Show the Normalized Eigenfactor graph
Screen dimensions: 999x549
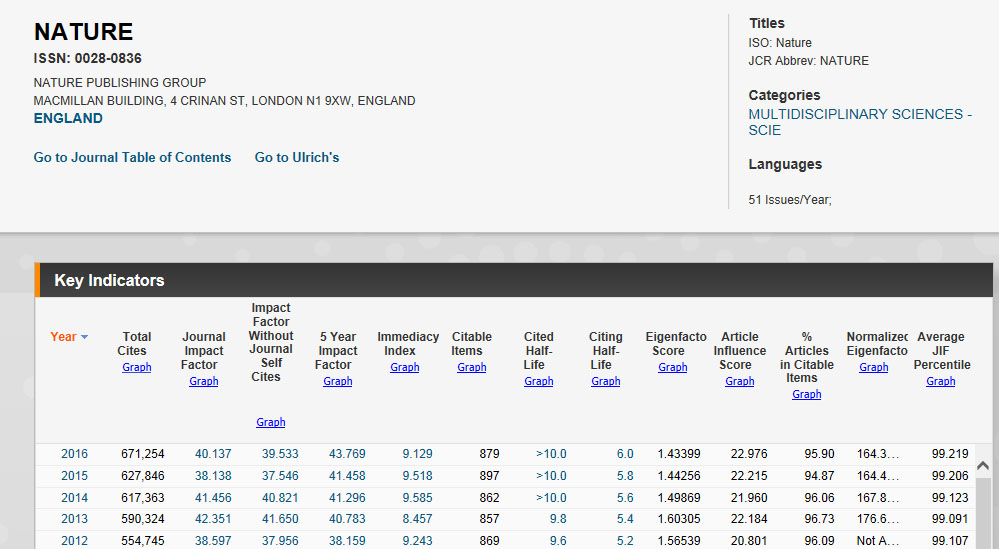[873, 367]
